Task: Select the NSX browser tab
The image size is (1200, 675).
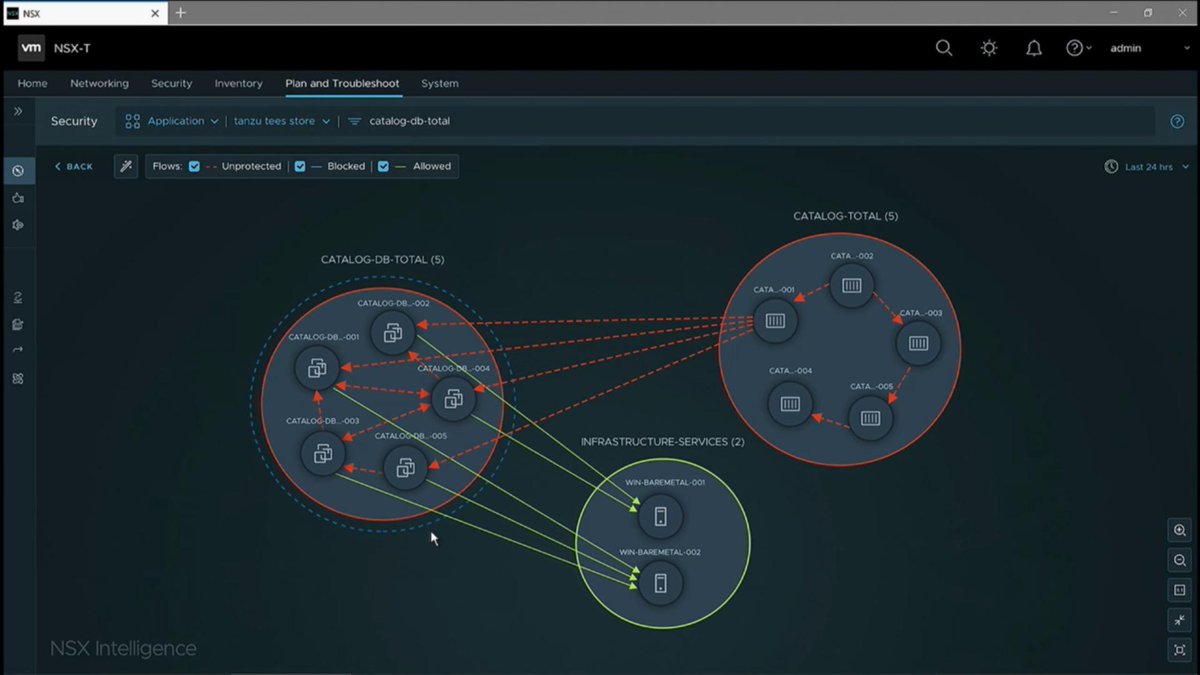Action: pyautogui.click(x=84, y=13)
